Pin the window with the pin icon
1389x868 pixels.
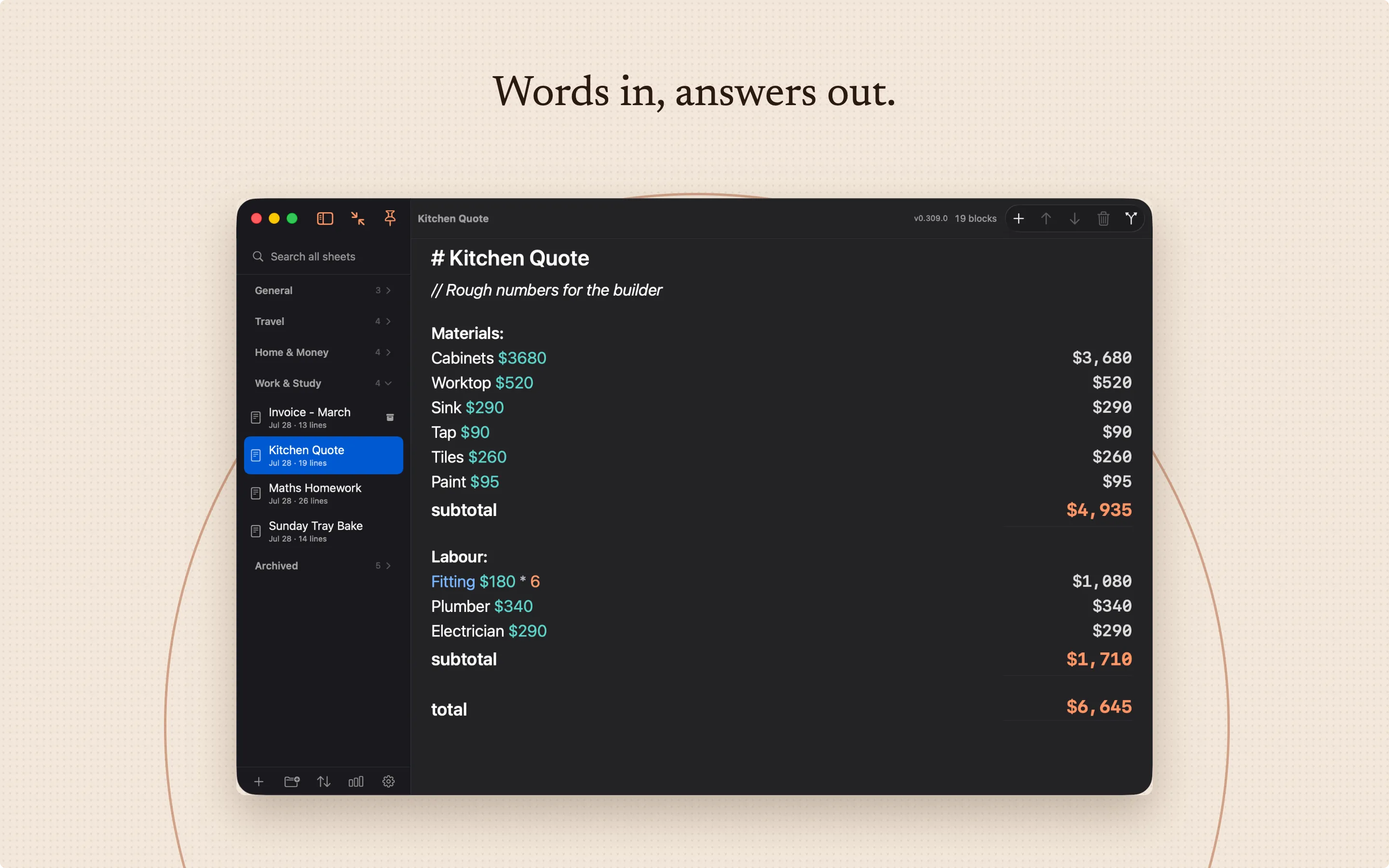[390, 218]
